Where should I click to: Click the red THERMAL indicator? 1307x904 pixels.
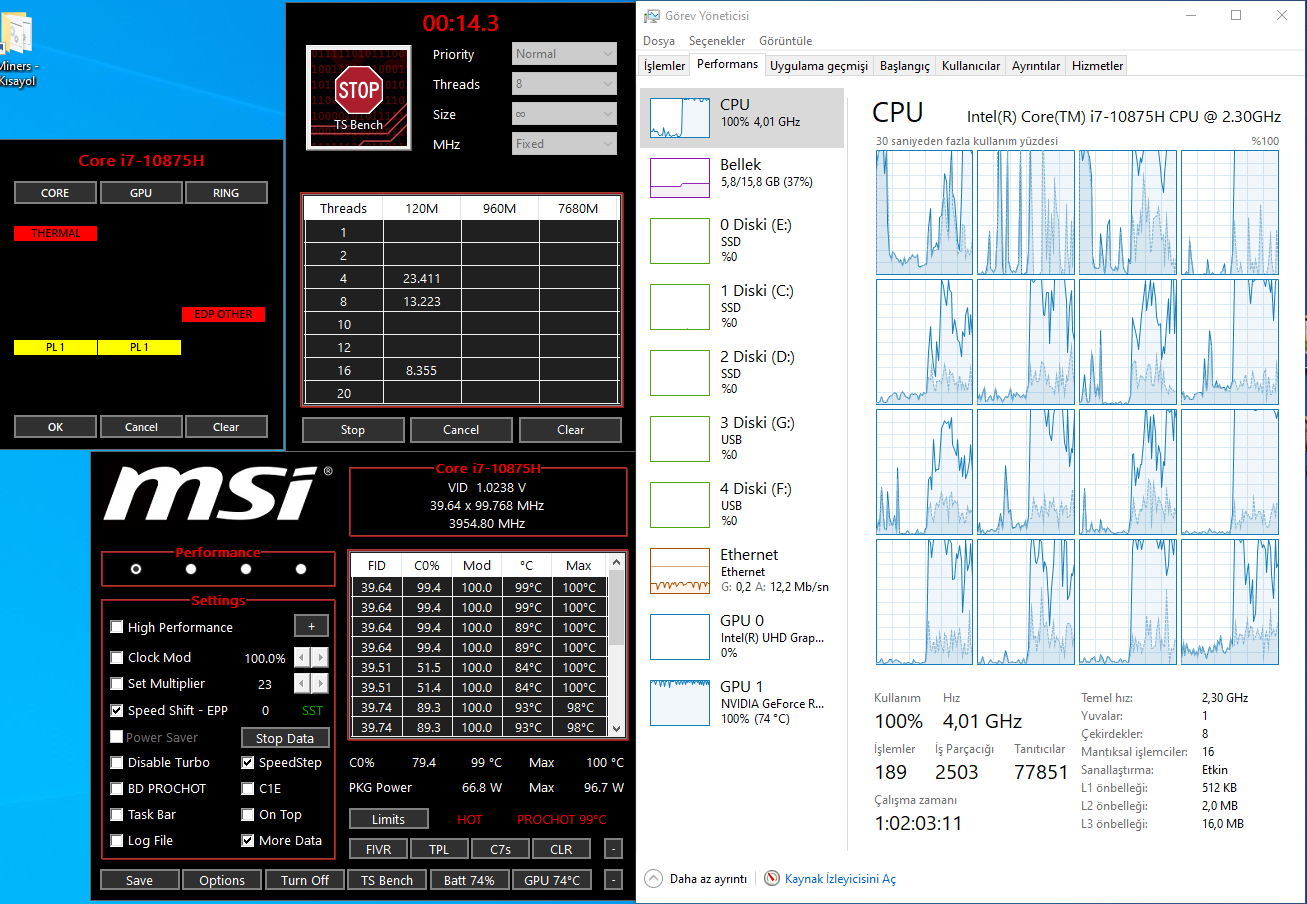pos(56,234)
